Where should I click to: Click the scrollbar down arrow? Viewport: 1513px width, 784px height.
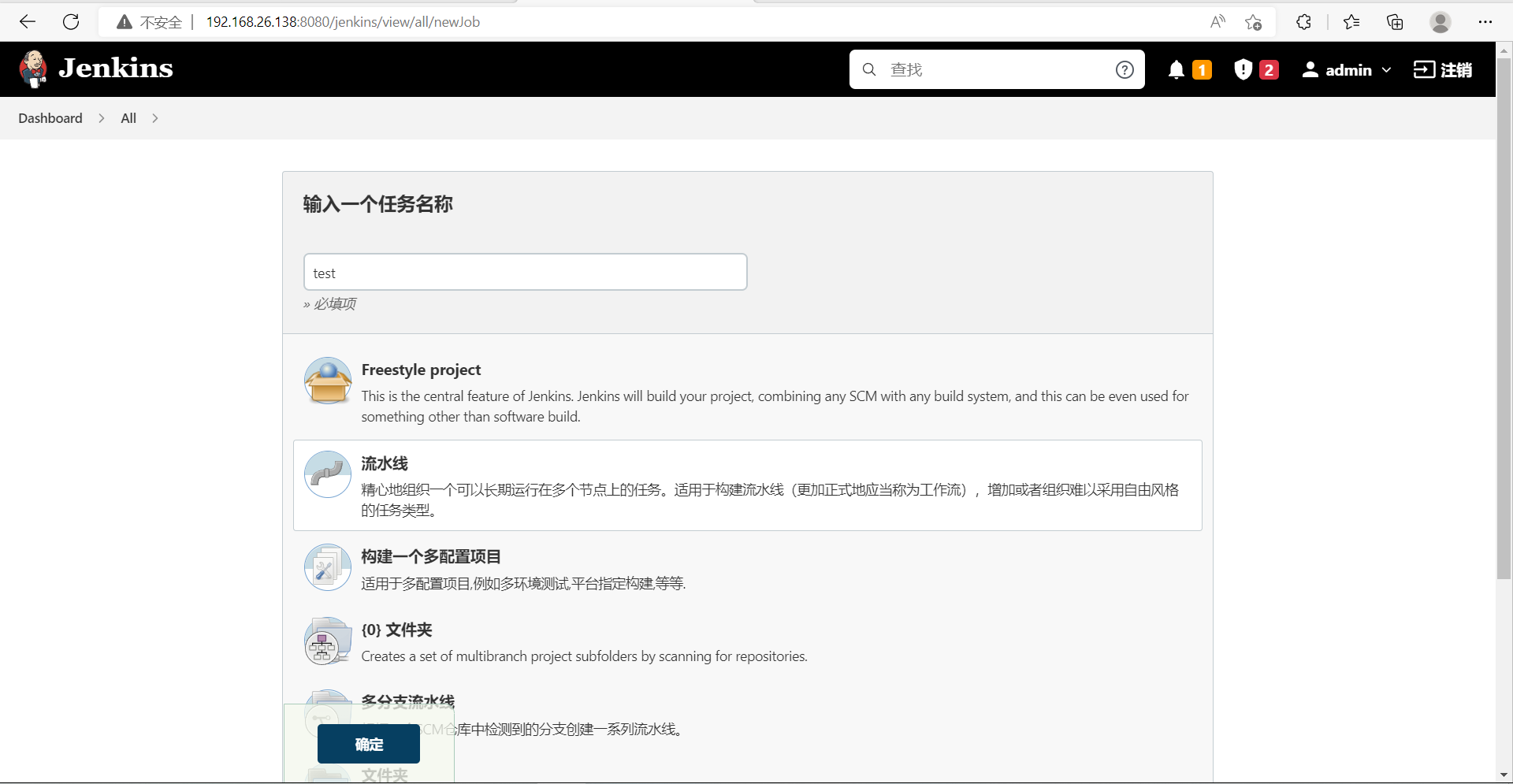click(1504, 775)
